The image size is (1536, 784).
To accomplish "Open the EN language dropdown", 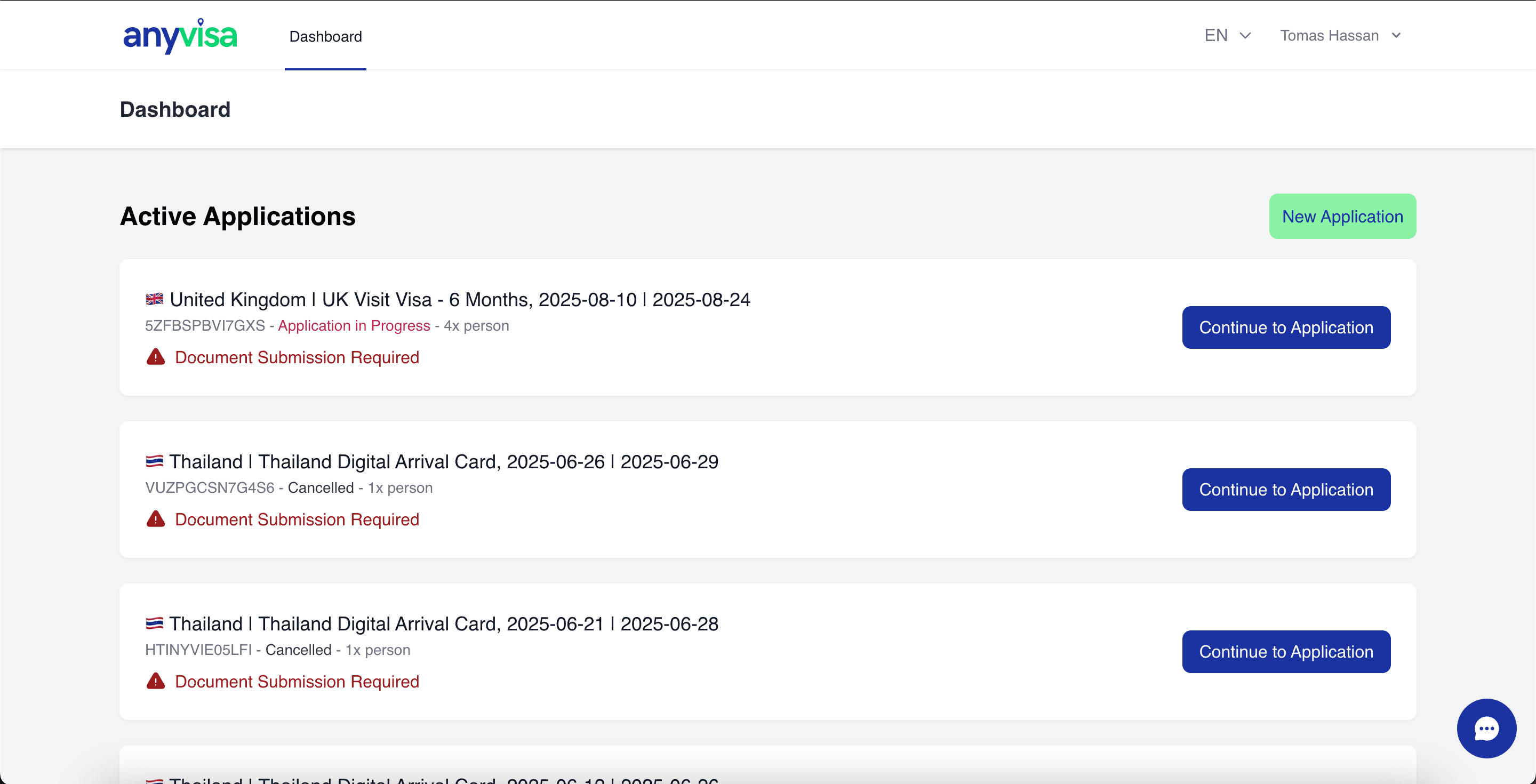I will click(x=1227, y=36).
